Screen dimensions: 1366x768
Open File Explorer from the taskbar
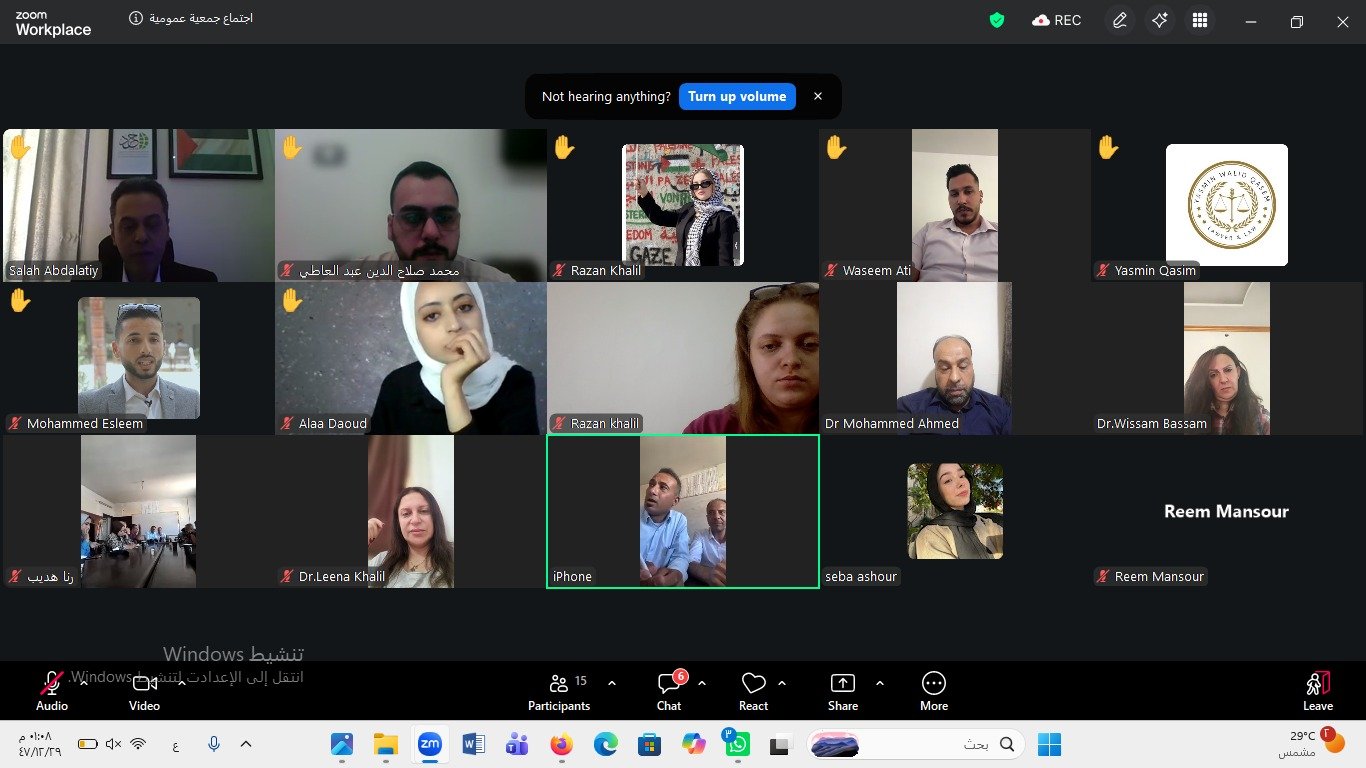(386, 744)
